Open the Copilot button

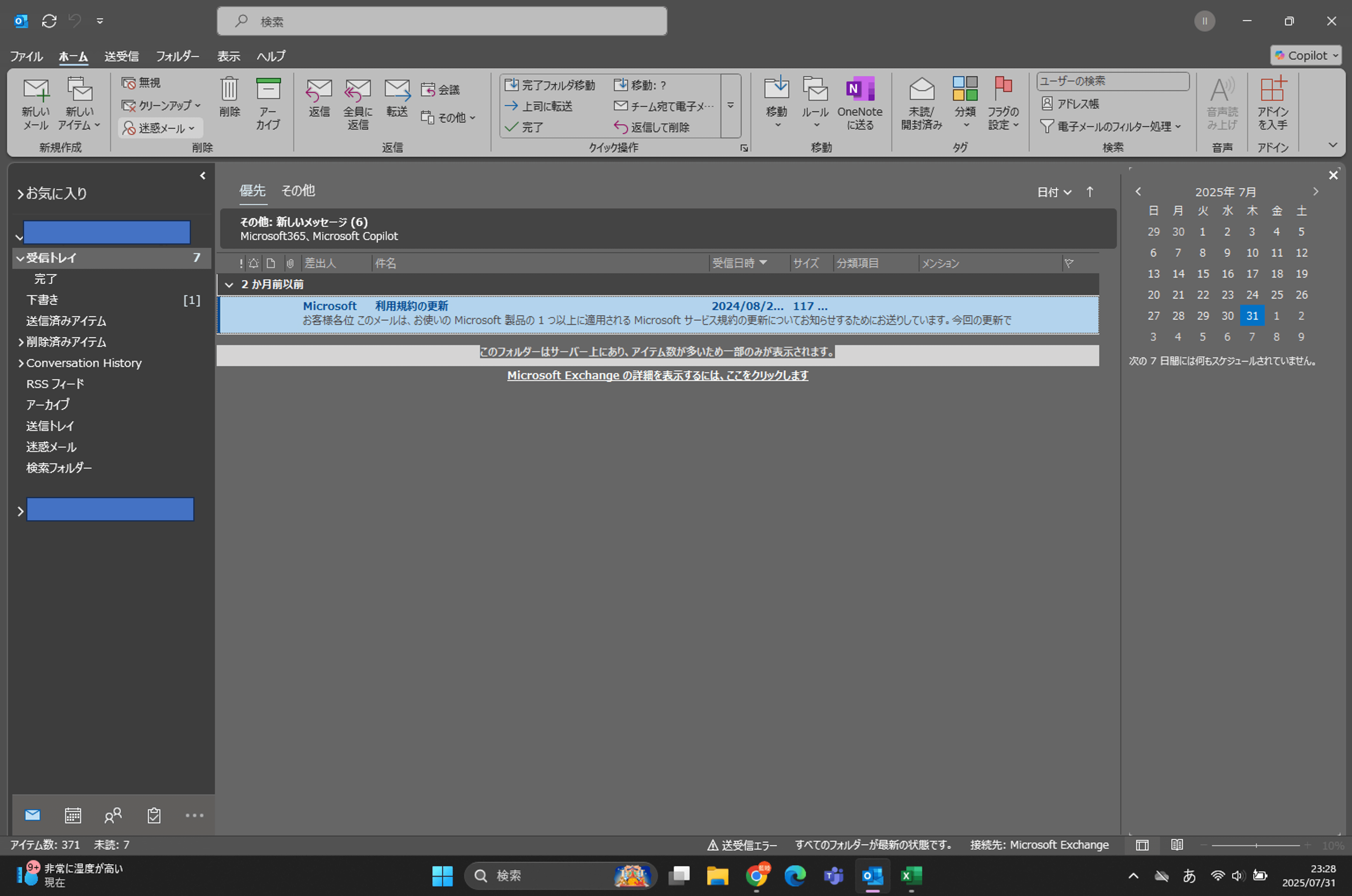(1306, 56)
